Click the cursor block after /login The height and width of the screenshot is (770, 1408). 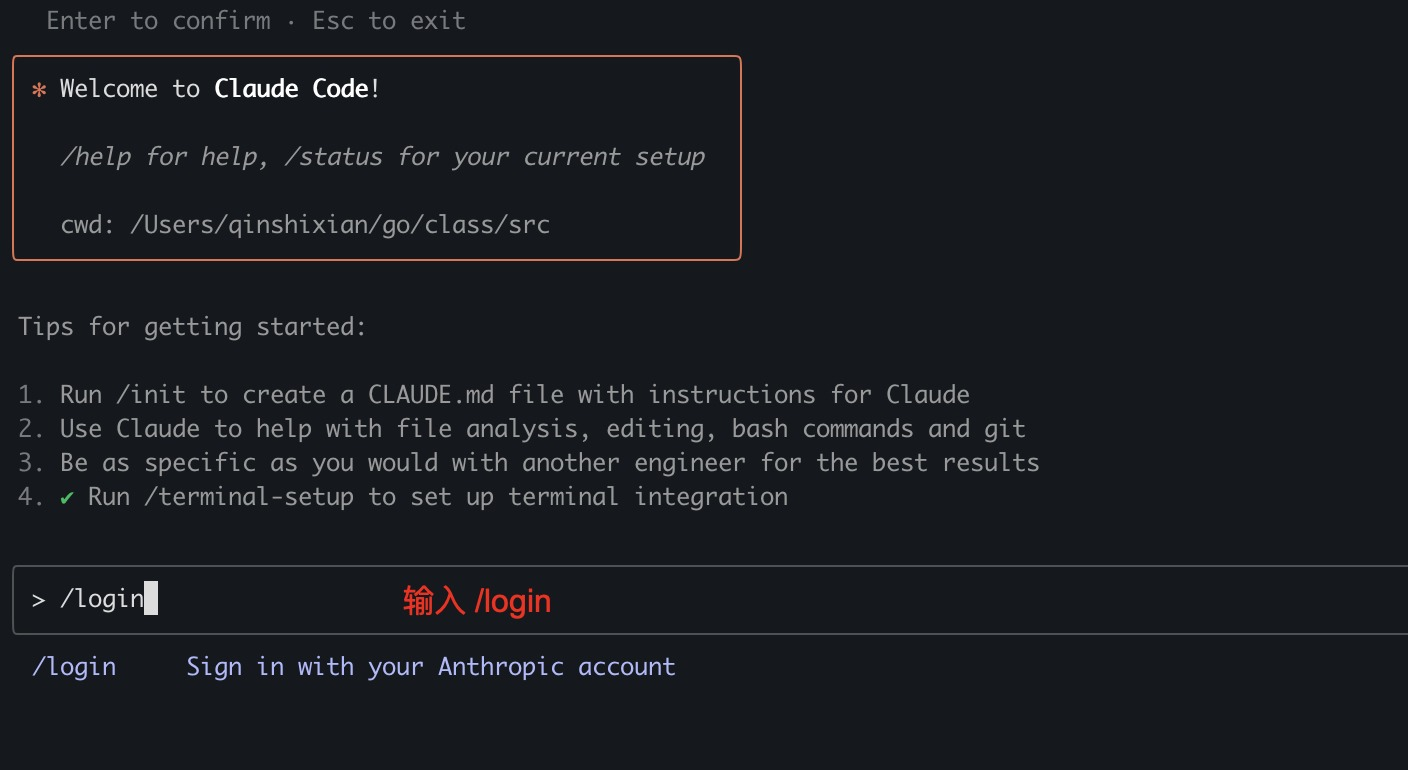(151, 599)
